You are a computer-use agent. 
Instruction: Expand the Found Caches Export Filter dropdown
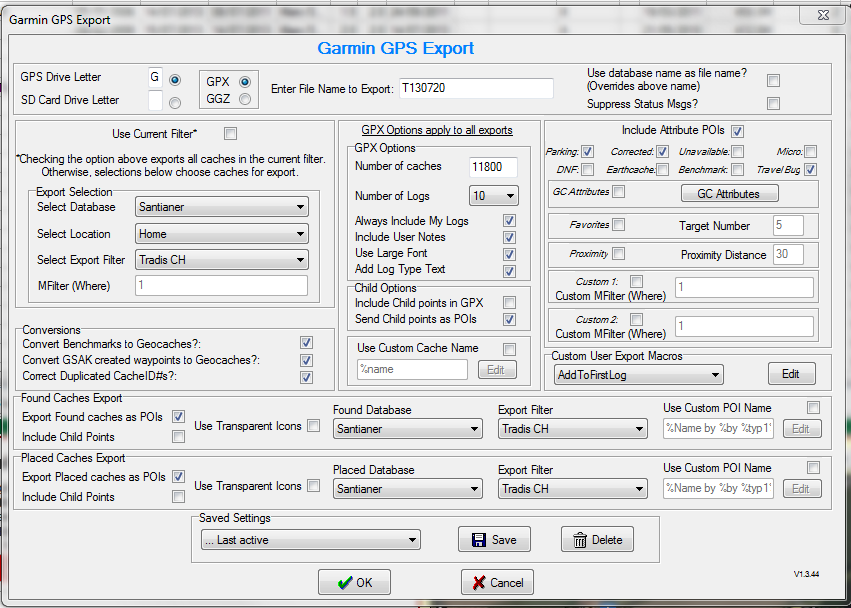573,429
